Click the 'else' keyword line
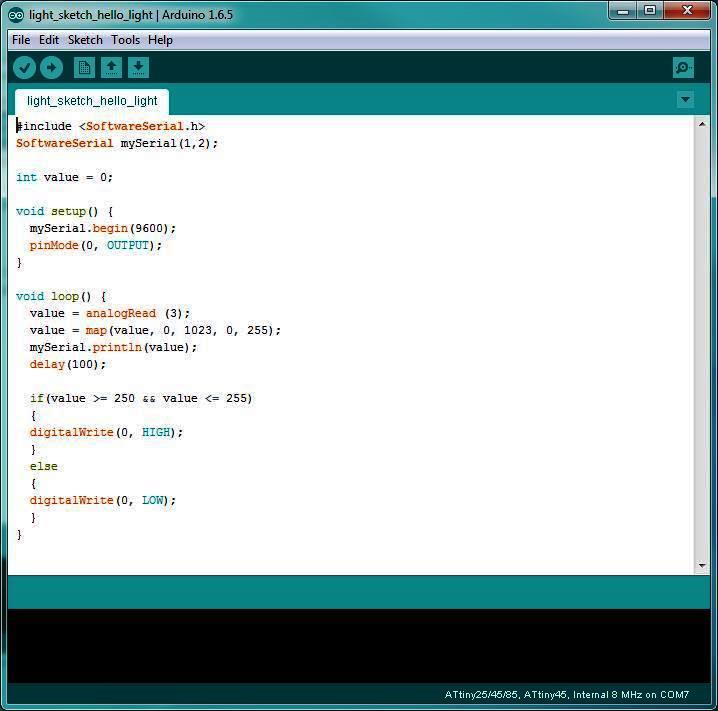The width and height of the screenshot is (718, 711). pos(44,467)
